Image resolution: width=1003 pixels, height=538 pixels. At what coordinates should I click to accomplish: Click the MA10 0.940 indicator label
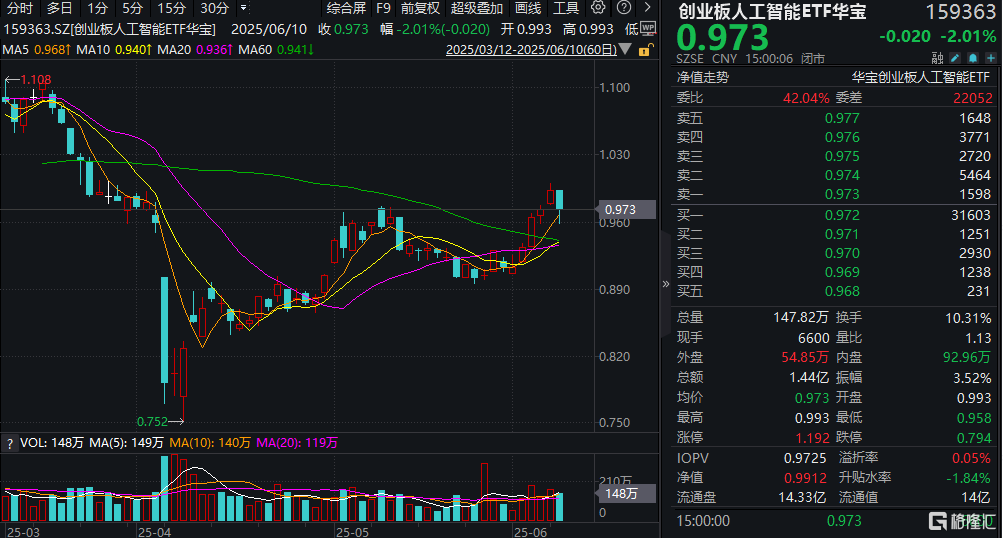pyautogui.click(x=114, y=49)
